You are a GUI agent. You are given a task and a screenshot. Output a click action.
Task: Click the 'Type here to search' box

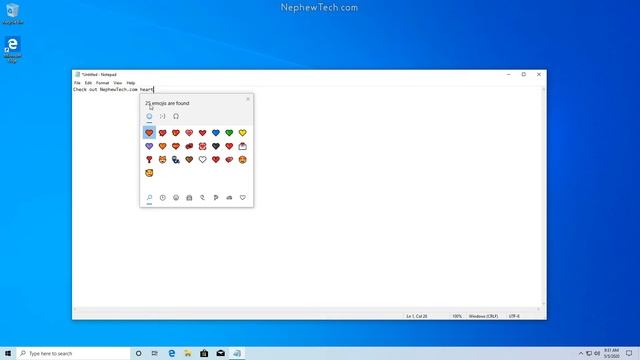click(x=73, y=353)
